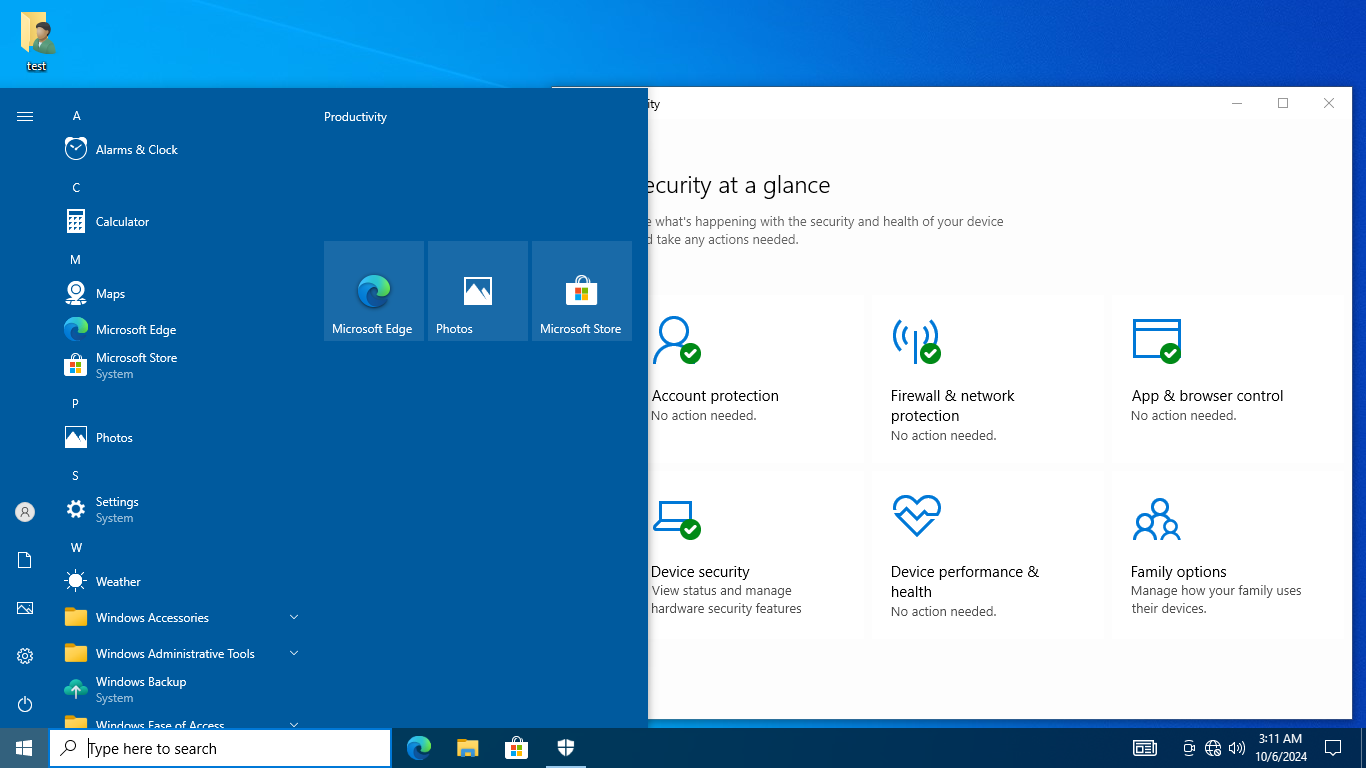Open File Explorer from the taskbar

[468, 748]
